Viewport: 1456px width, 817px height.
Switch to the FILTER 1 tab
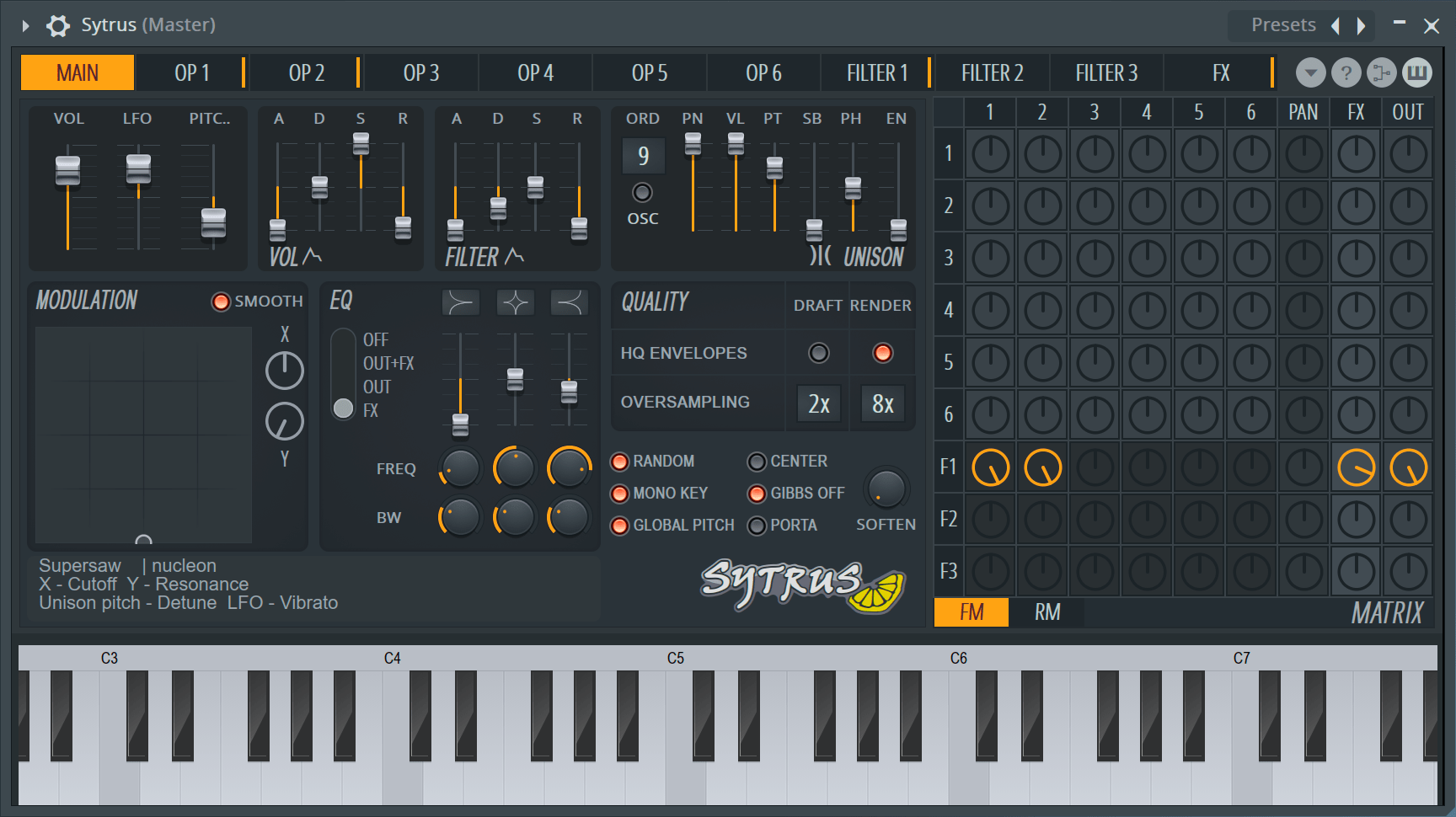[x=876, y=72]
